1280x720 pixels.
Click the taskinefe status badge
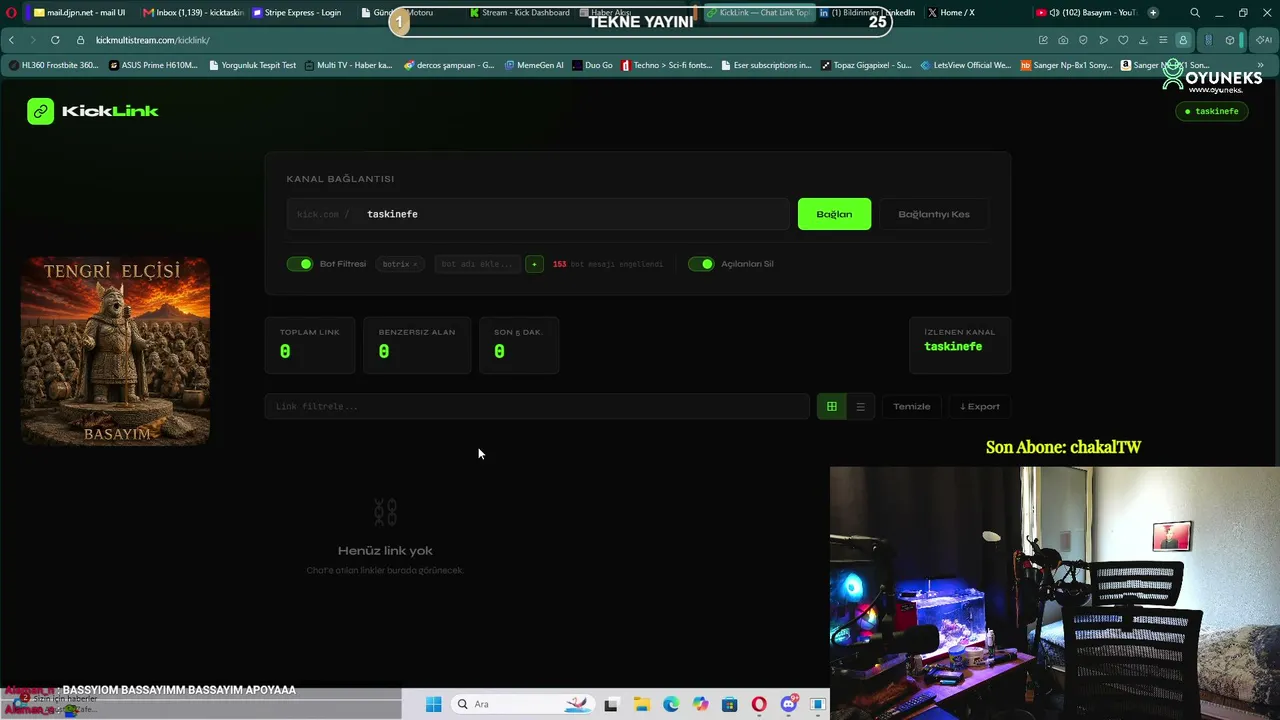[1212, 111]
